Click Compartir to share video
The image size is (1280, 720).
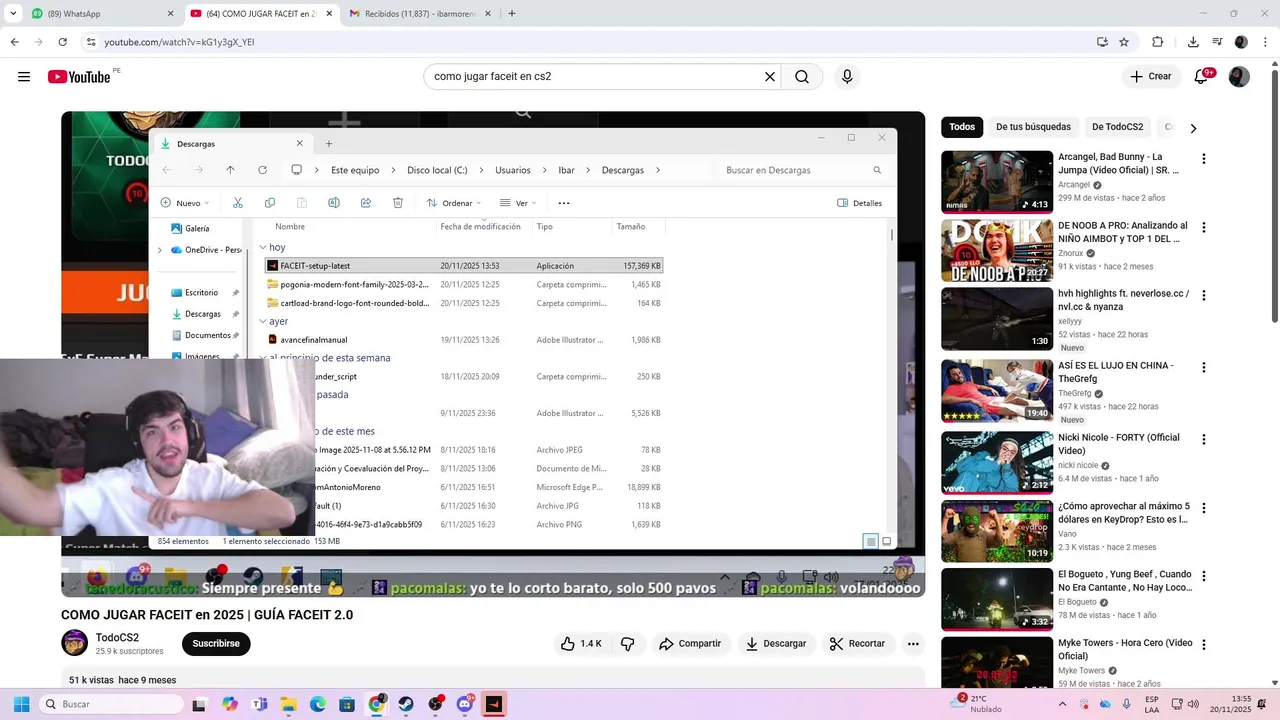point(689,644)
